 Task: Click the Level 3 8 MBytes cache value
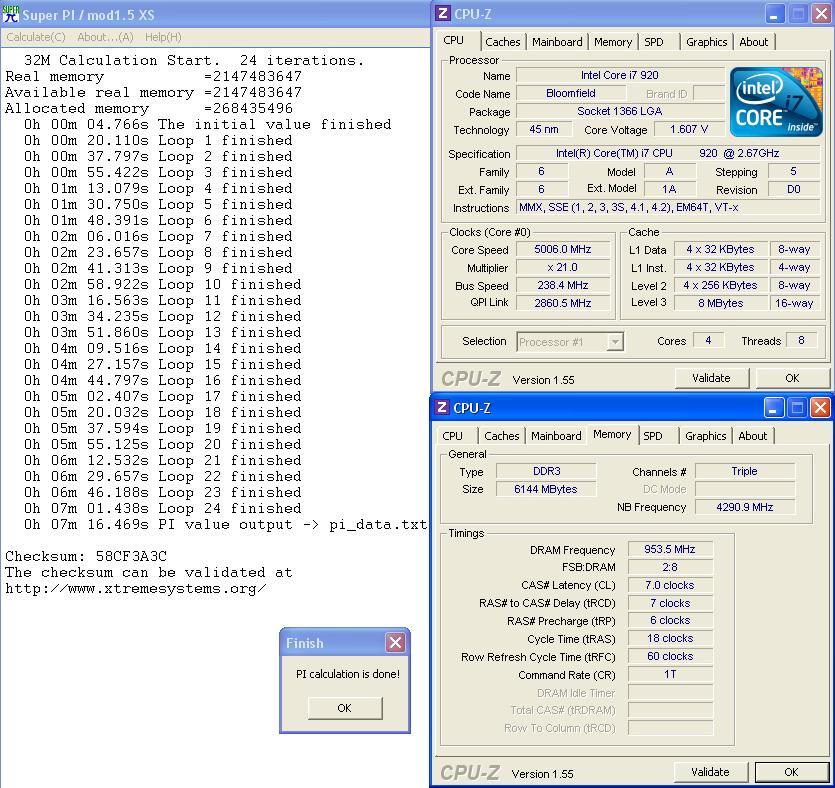pos(721,303)
